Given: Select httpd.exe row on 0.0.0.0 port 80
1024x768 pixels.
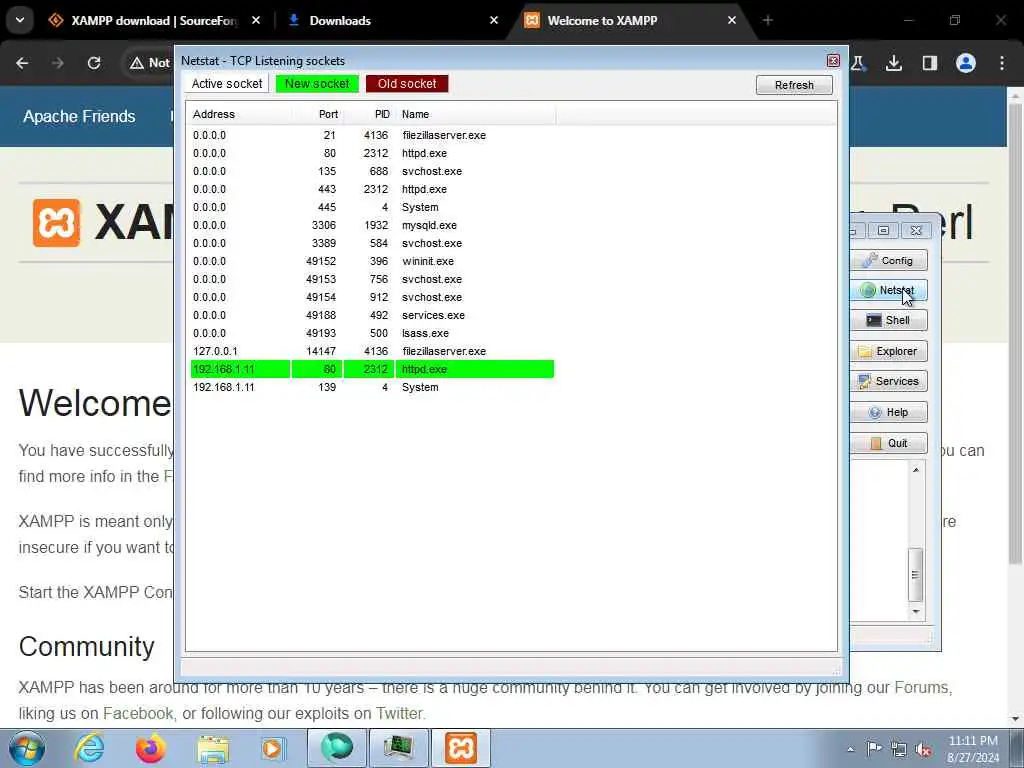Looking at the screenshot, I should click(372, 153).
